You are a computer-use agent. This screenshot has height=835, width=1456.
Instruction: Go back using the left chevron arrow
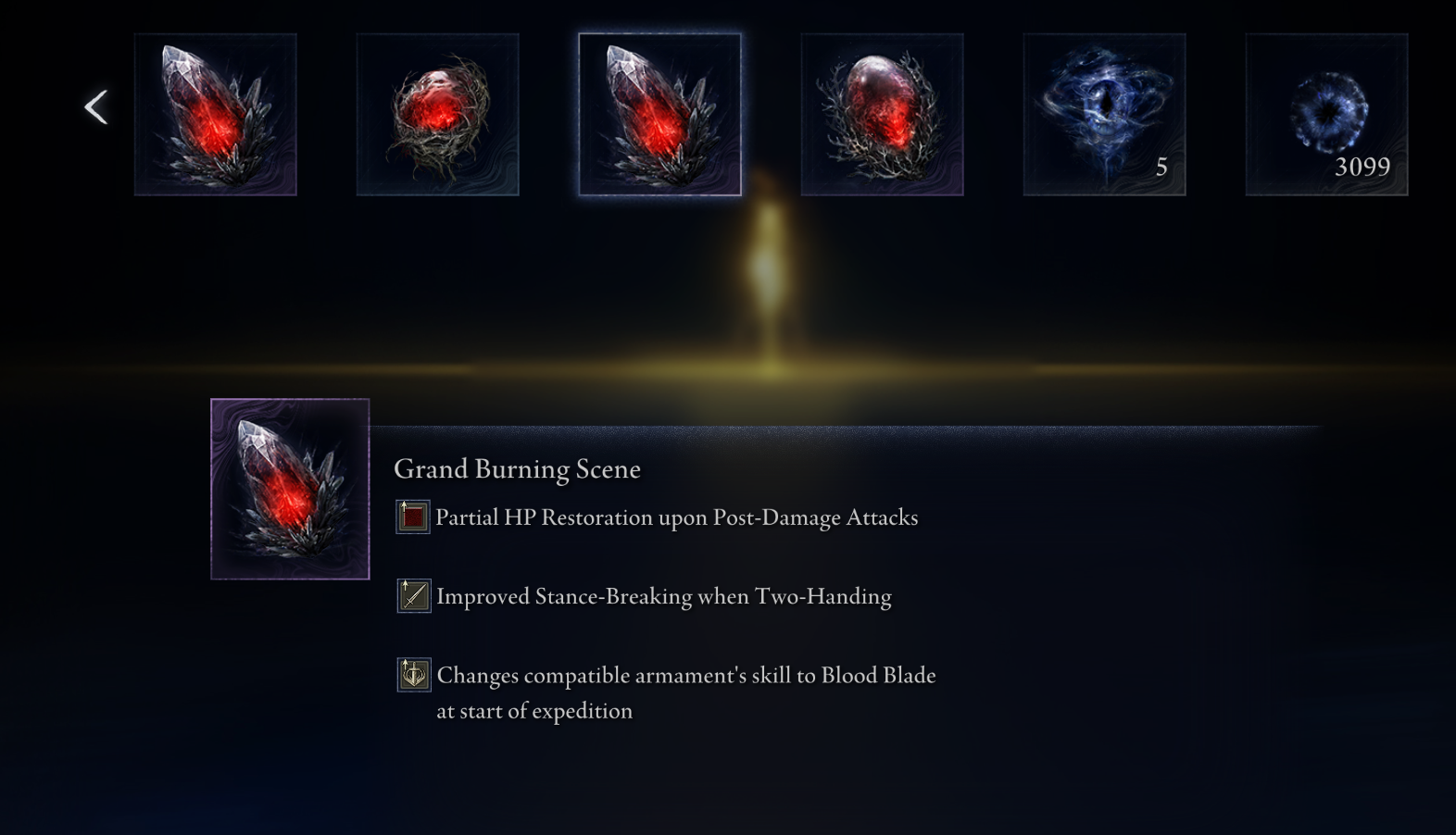95,107
